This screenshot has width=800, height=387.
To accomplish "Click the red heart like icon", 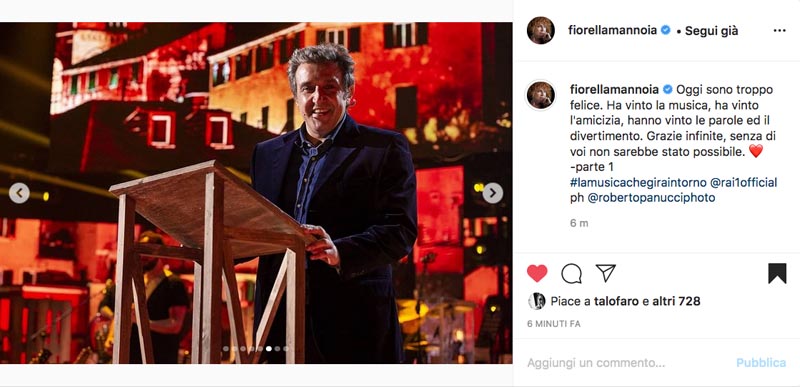I will (537, 273).
